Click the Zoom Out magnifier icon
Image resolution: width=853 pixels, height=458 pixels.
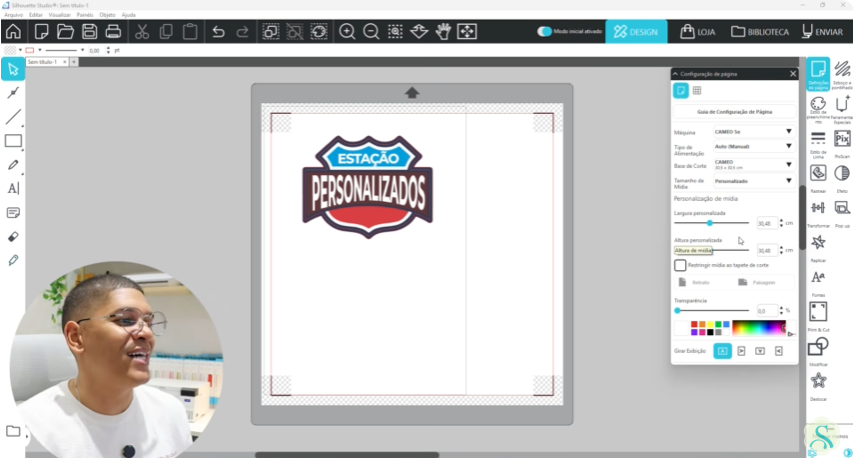[x=371, y=32]
